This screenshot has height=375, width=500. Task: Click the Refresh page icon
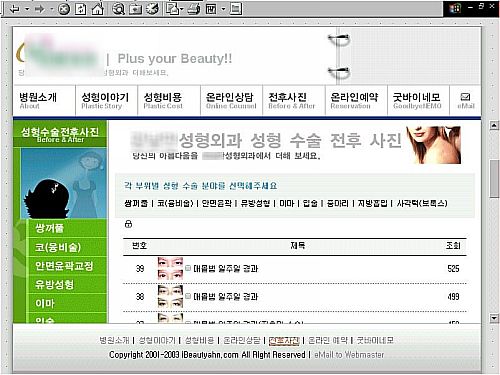80,9
